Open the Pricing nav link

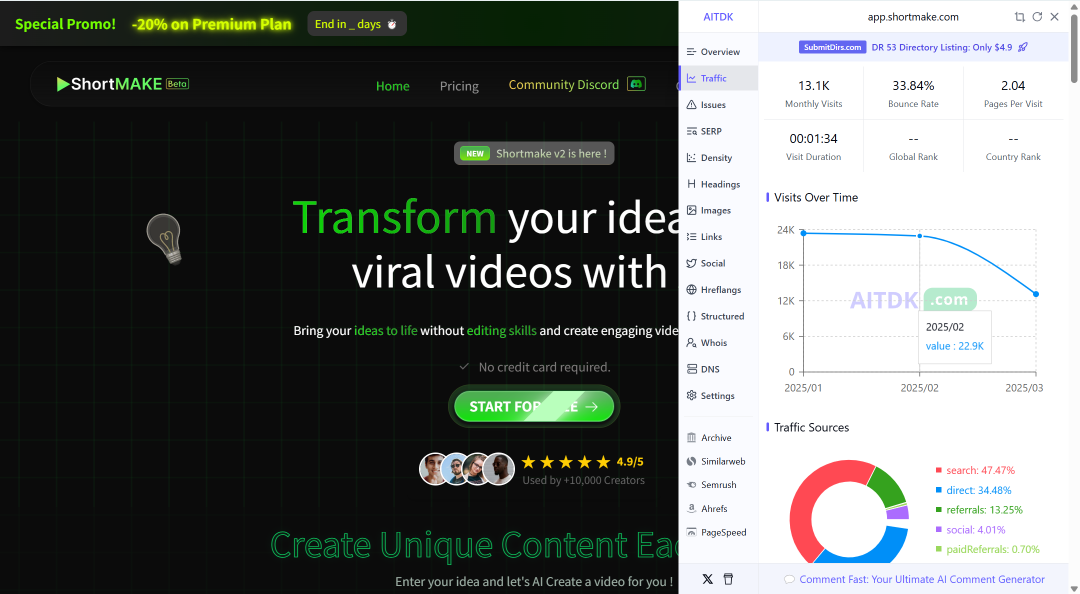(459, 86)
